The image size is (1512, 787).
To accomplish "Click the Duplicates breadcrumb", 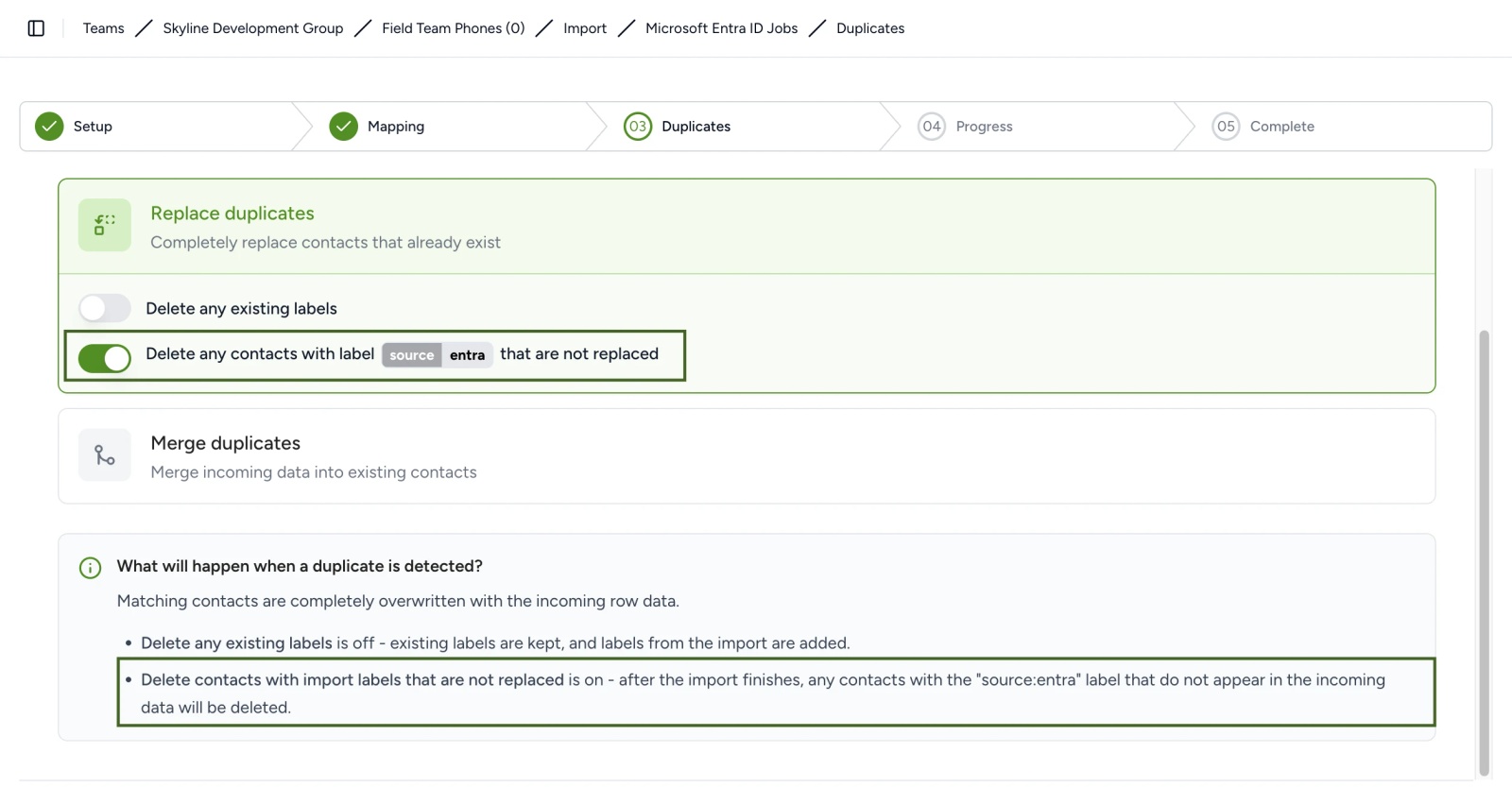I will (x=870, y=28).
